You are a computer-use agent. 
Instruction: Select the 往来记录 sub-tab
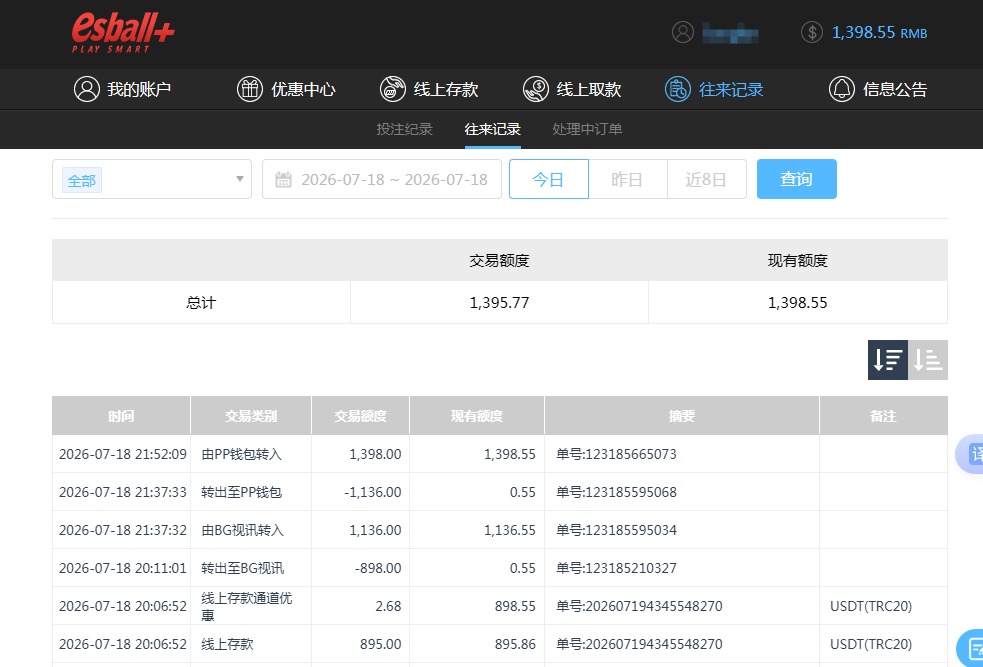click(493, 129)
